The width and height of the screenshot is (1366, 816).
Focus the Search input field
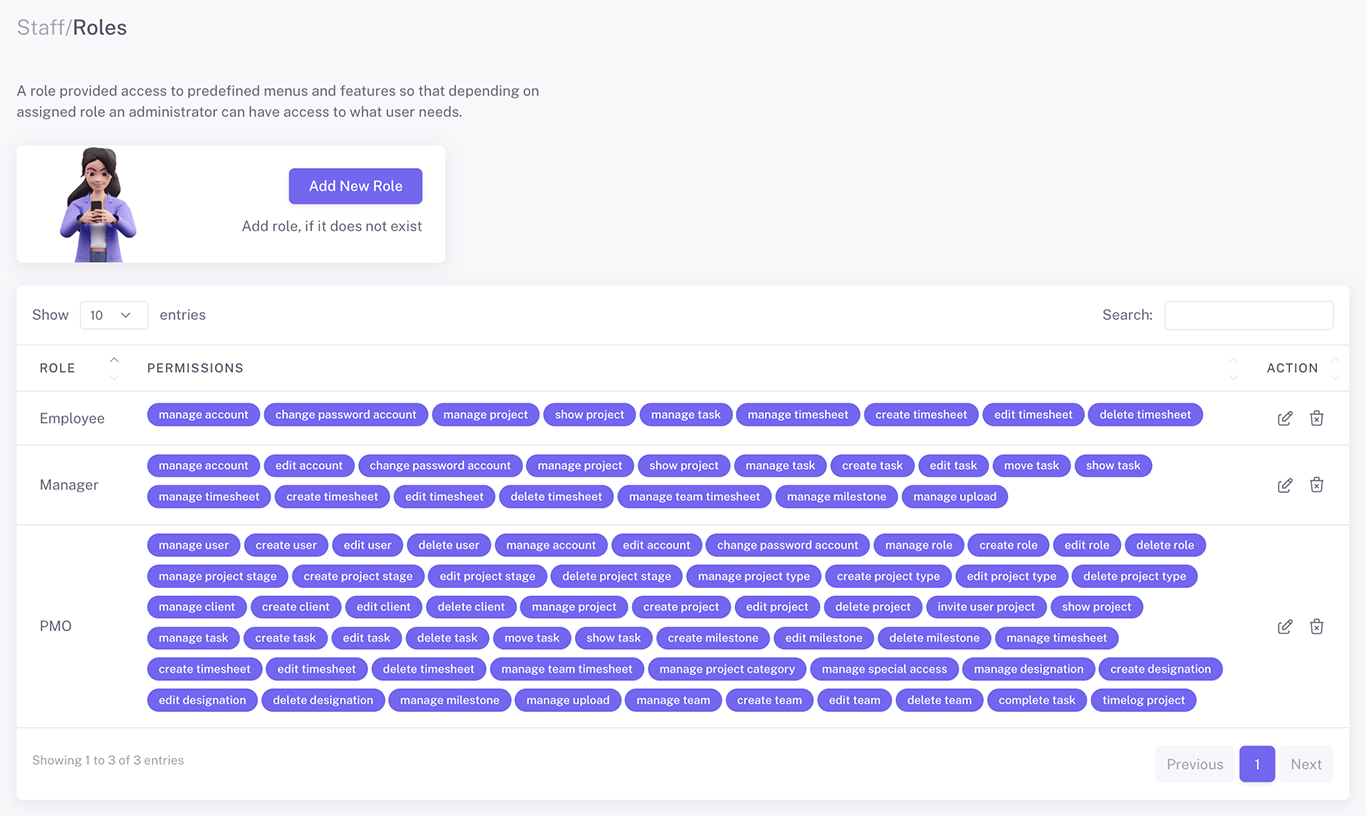click(x=1249, y=315)
